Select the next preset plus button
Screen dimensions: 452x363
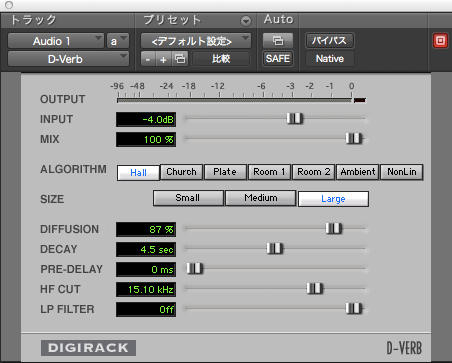pyautogui.click(x=163, y=59)
